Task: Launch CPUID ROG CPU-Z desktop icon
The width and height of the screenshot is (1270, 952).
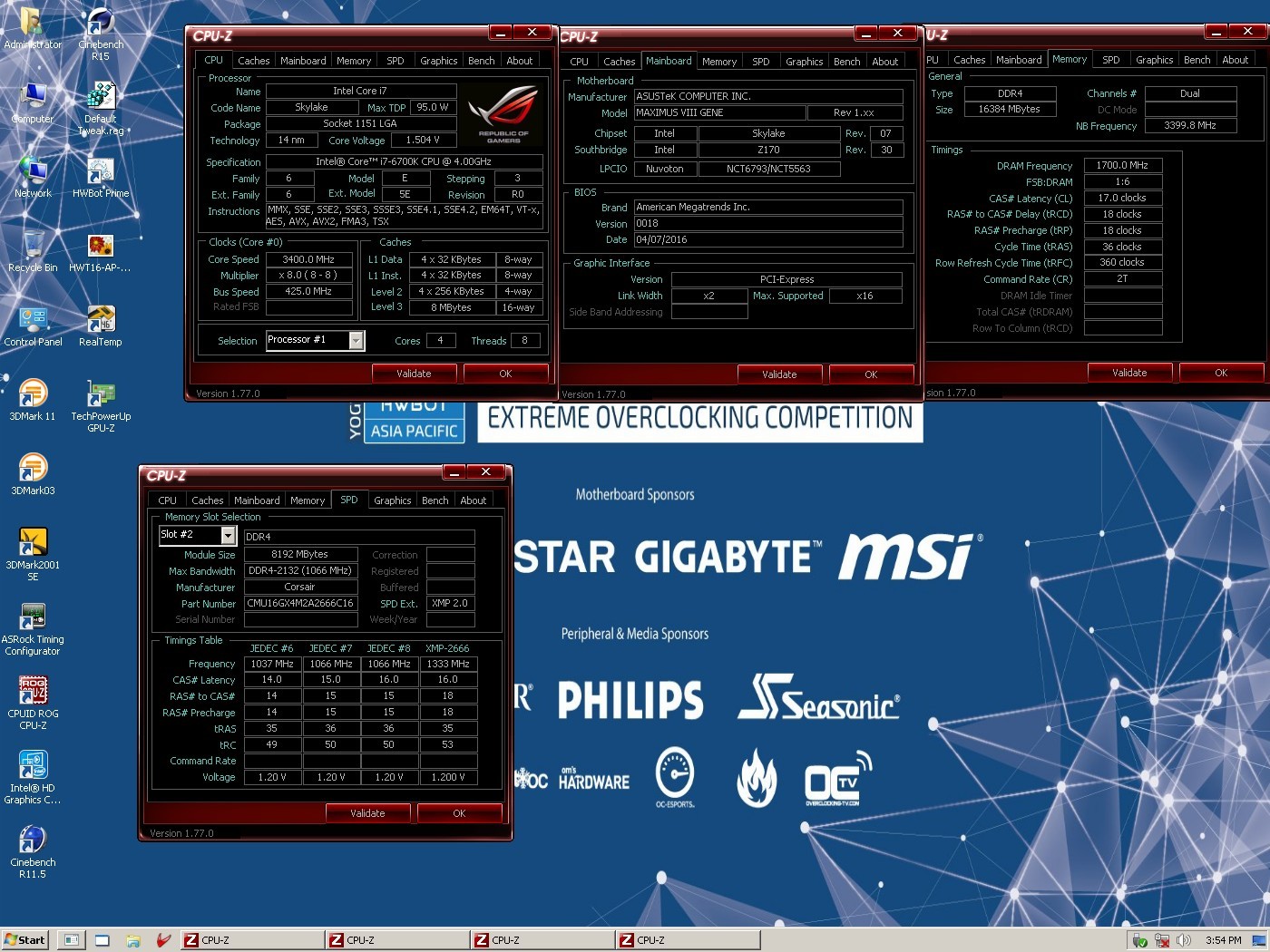Action: point(33,703)
